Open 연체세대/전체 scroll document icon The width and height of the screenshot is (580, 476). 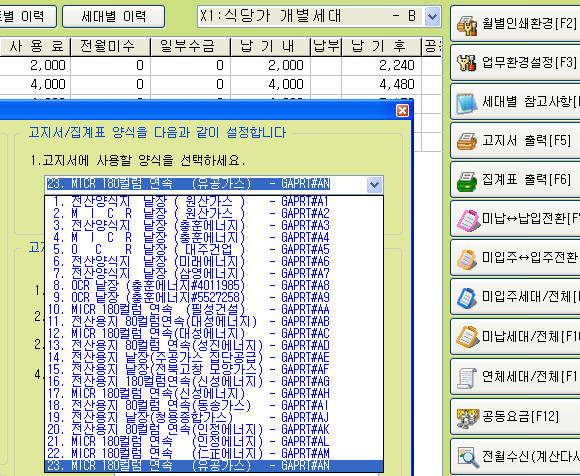(x=467, y=378)
